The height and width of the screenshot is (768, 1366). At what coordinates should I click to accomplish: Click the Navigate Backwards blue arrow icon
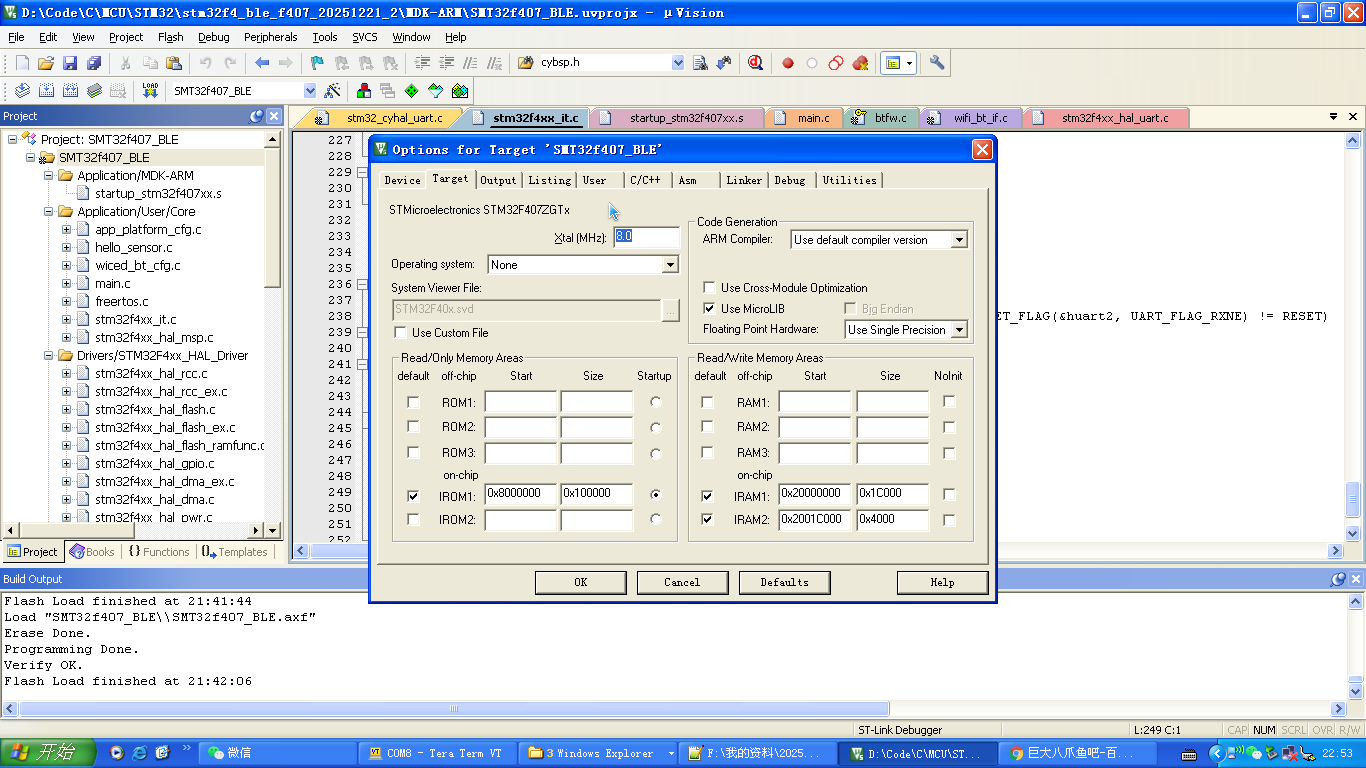[262, 63]
